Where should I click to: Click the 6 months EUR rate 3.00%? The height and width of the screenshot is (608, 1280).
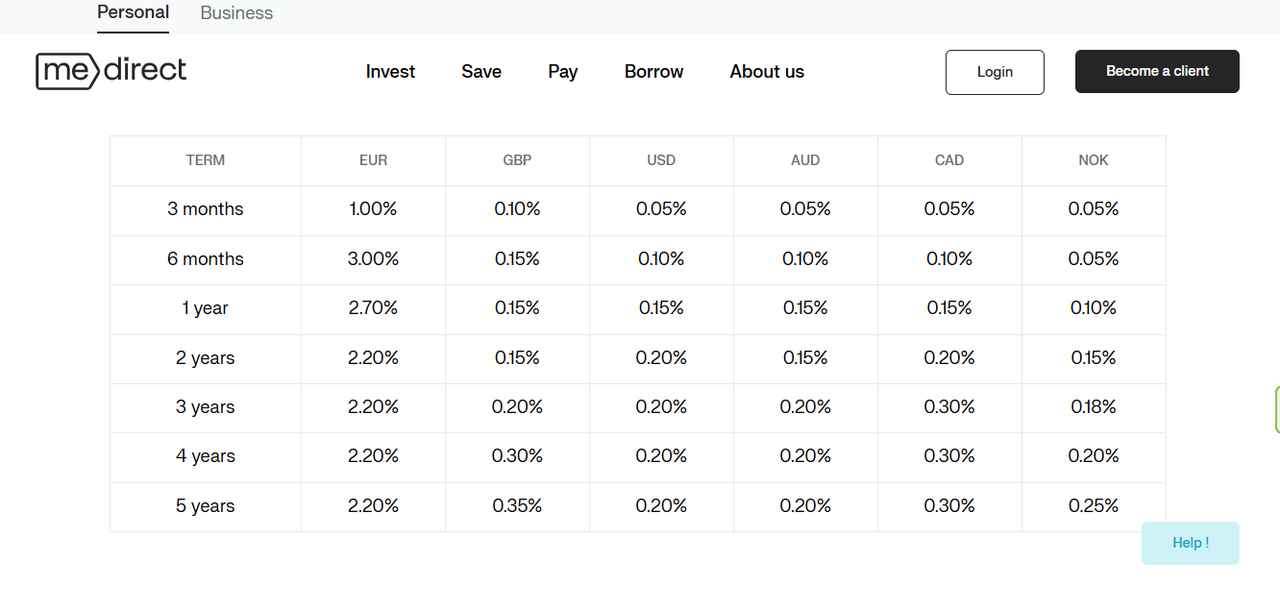[373, 259]
